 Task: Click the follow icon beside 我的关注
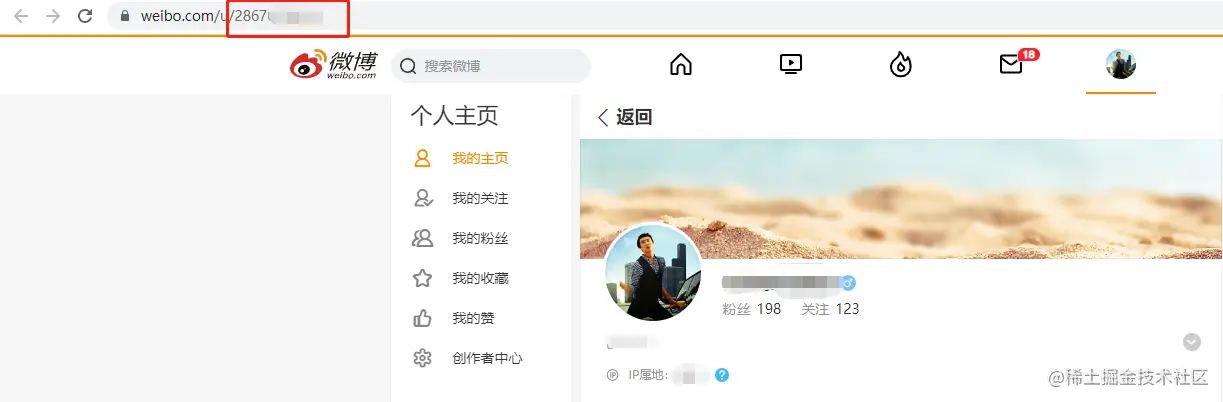[x=422, y=198]
